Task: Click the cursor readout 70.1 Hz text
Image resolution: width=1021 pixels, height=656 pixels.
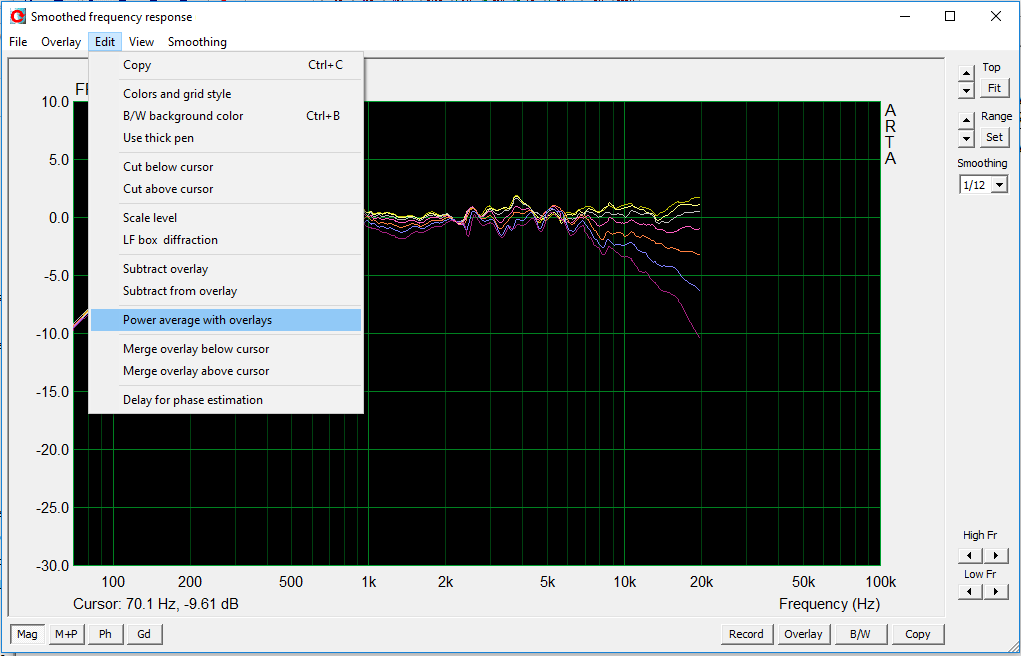Action: click(156, 604)
